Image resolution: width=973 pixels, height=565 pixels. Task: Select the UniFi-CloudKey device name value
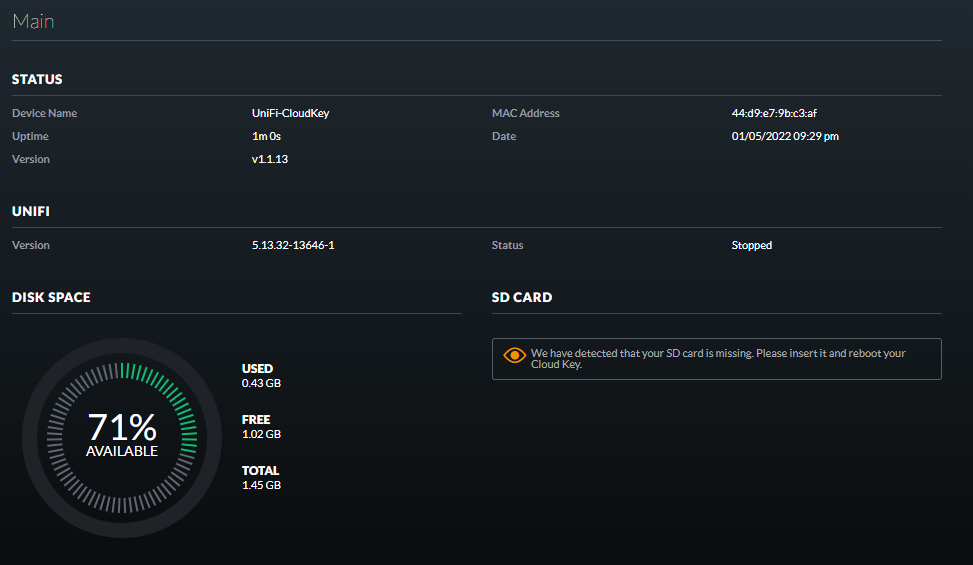pos(290,113)
